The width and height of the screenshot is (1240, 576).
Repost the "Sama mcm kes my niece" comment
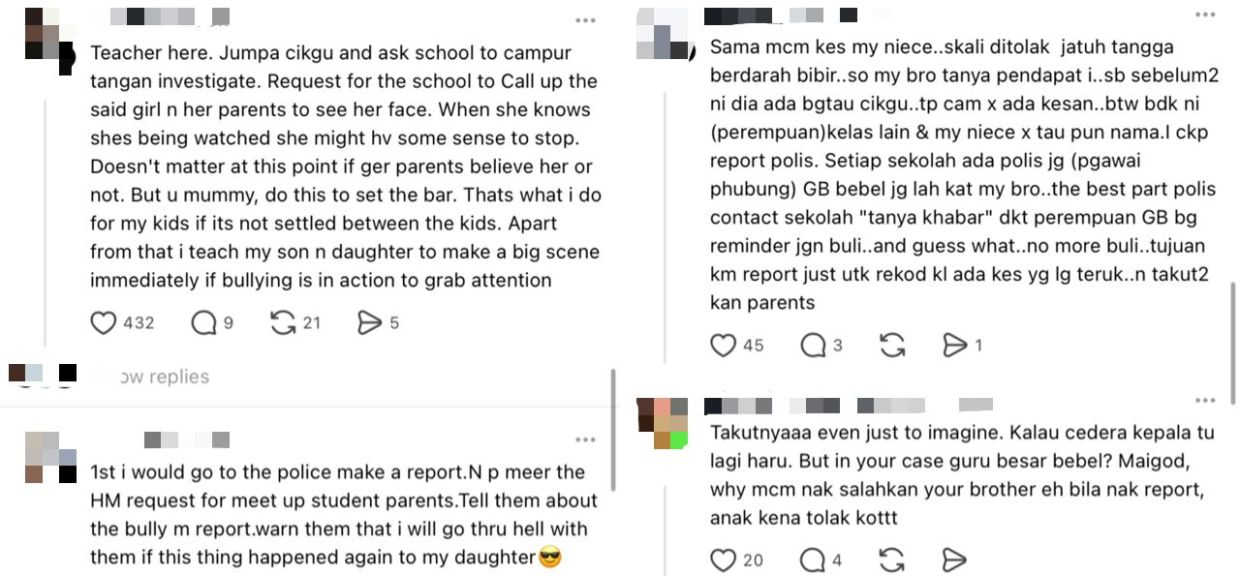point(892,345)
